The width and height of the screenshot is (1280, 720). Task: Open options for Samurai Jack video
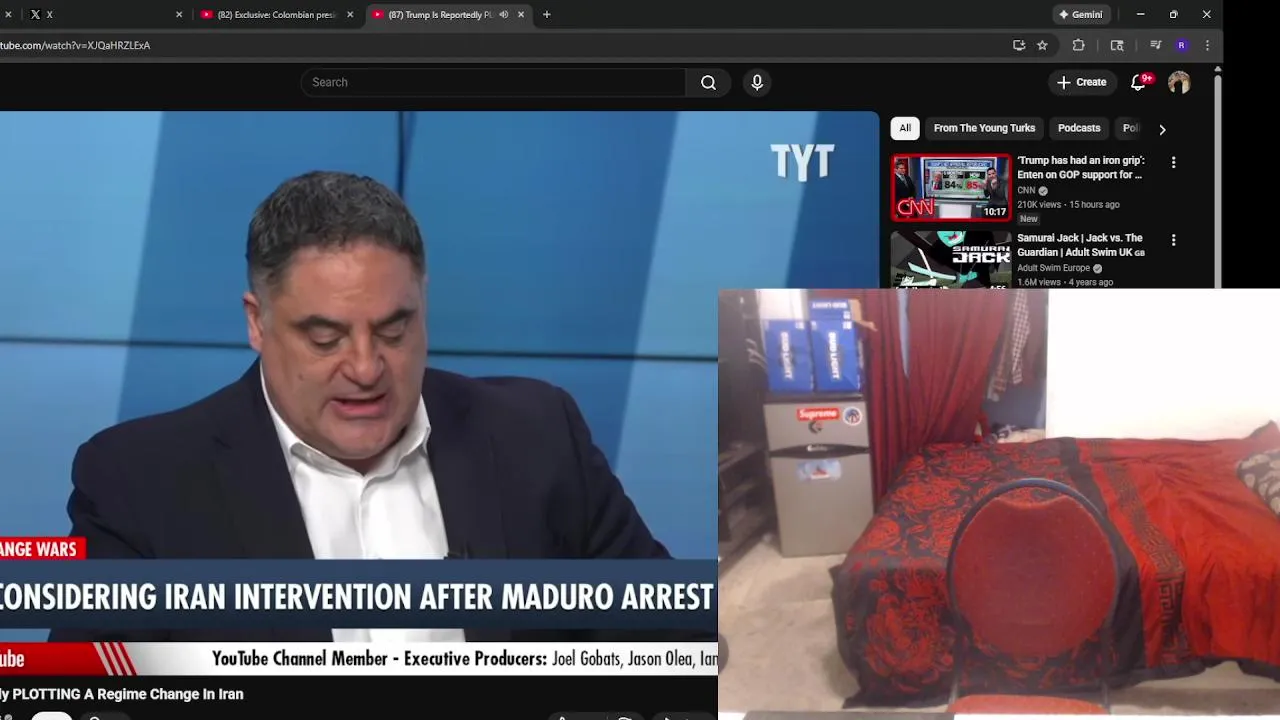pyautogui.click(x=1173, y=240)
